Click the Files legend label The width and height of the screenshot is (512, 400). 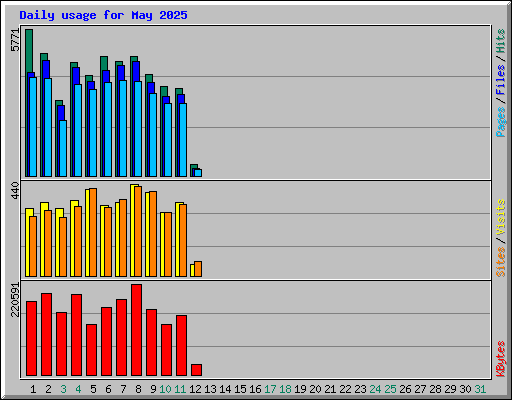[500, 79]
